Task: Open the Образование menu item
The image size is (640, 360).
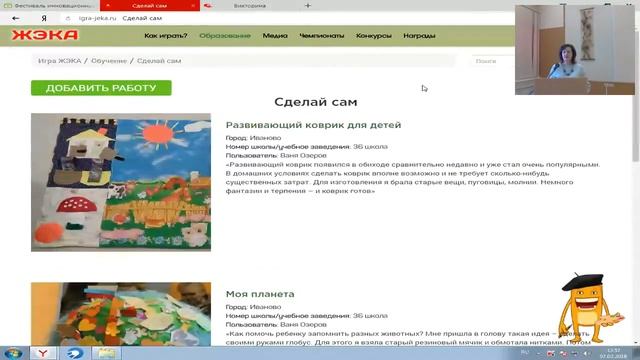Action: tap(225, 36)
